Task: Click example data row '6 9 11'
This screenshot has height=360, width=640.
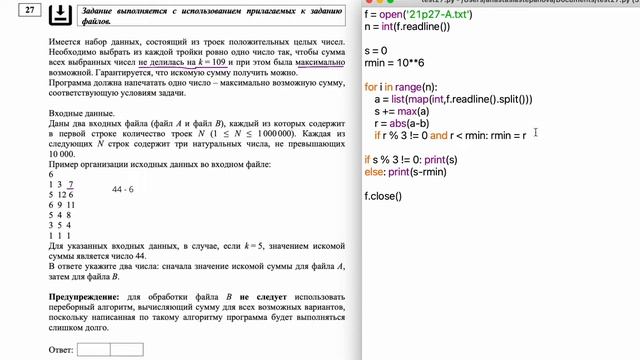Action: pos(62,205)
